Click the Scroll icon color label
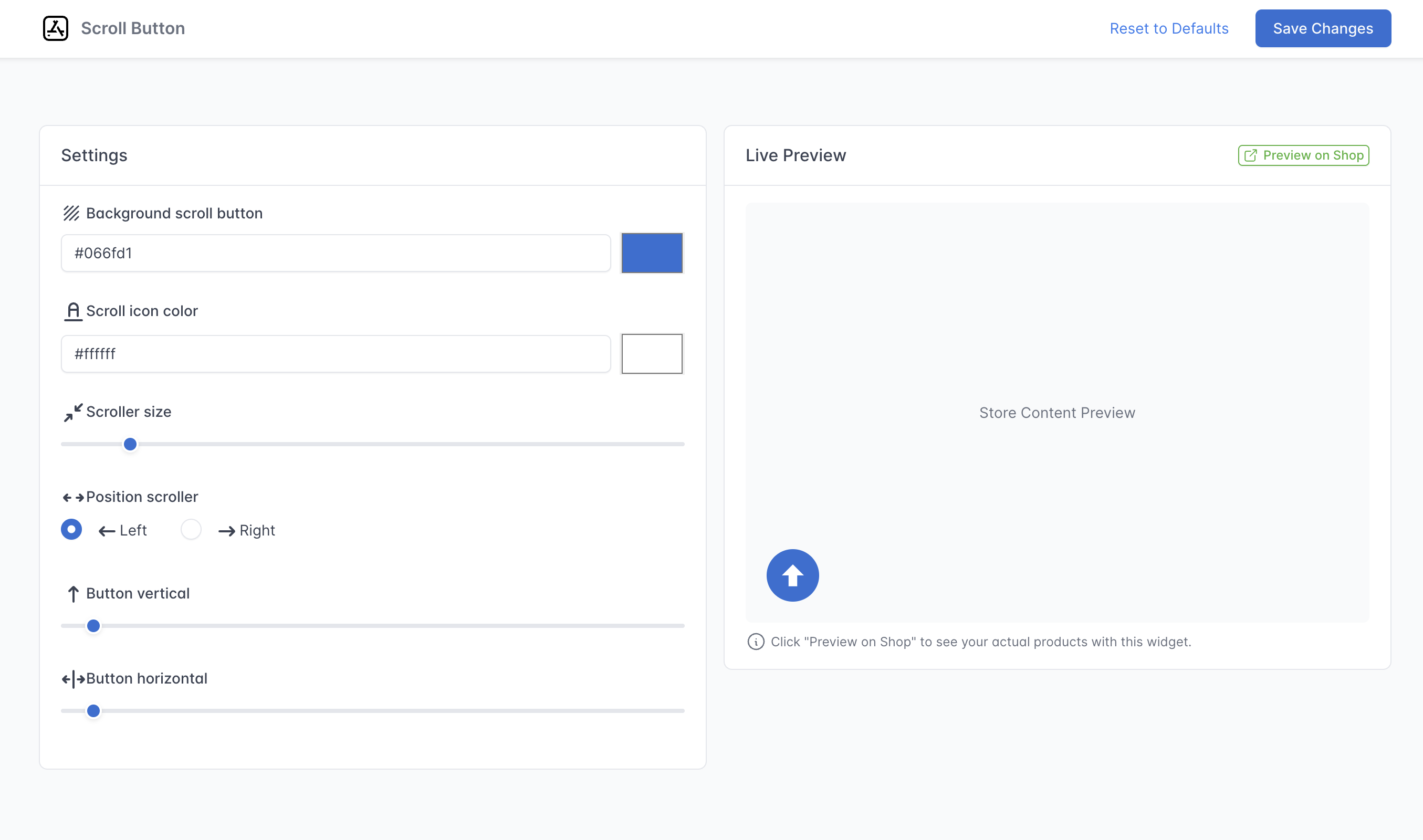The width and height of the screenshot is (1423, 840). coord(142,311)
